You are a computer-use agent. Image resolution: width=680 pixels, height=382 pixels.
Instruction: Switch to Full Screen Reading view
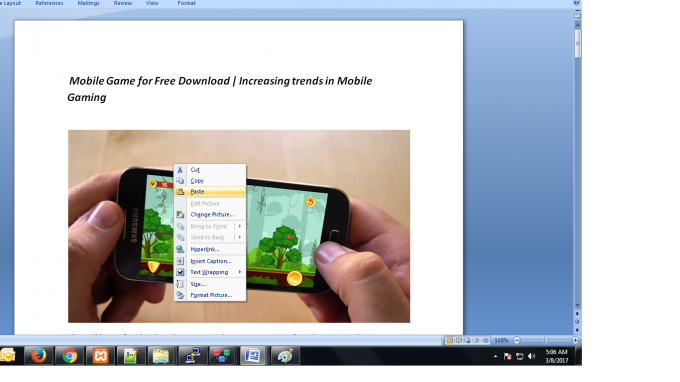coord(458,340)
